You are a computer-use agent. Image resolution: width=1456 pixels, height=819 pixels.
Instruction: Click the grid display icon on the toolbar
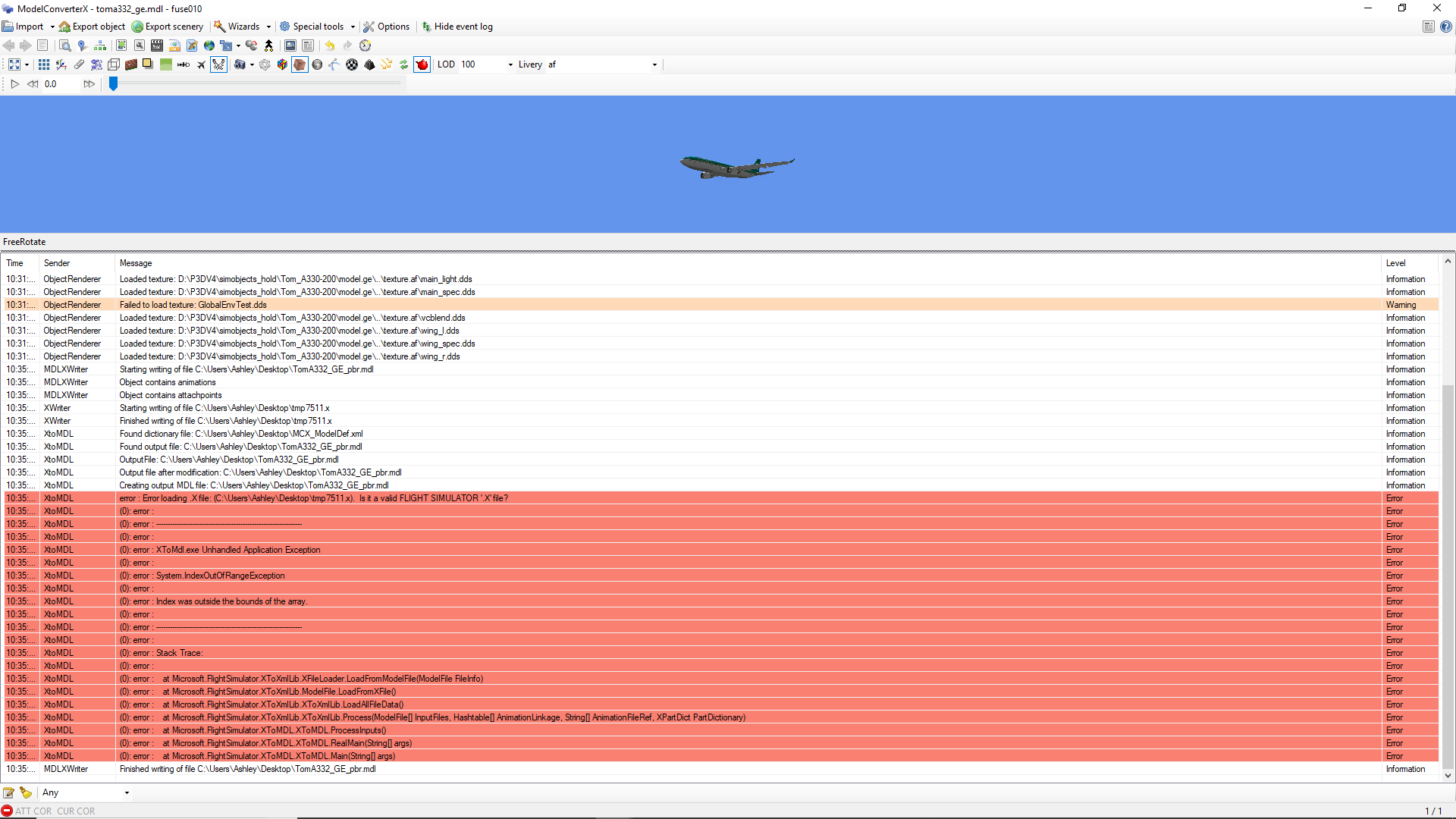[x=43, y=65]
